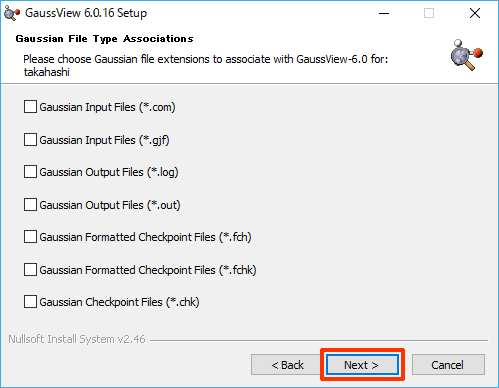This screenshot has height=388, width=499.
Task: Click the Nullsoft Install System v2.46 text
Action: [77, 339]
